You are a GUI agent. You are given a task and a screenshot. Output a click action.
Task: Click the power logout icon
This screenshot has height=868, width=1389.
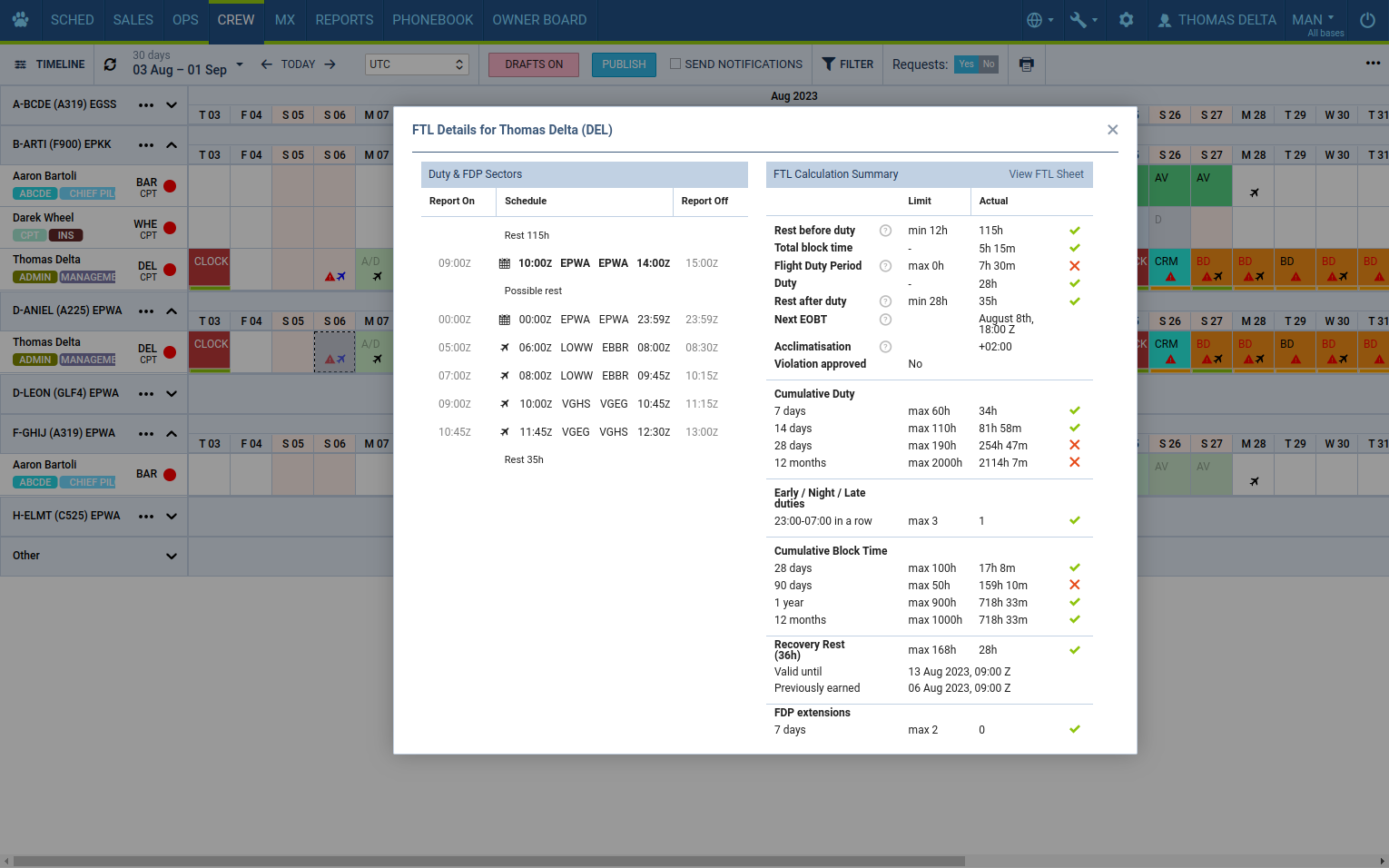pyautogui.click(x=1366, y=20)
